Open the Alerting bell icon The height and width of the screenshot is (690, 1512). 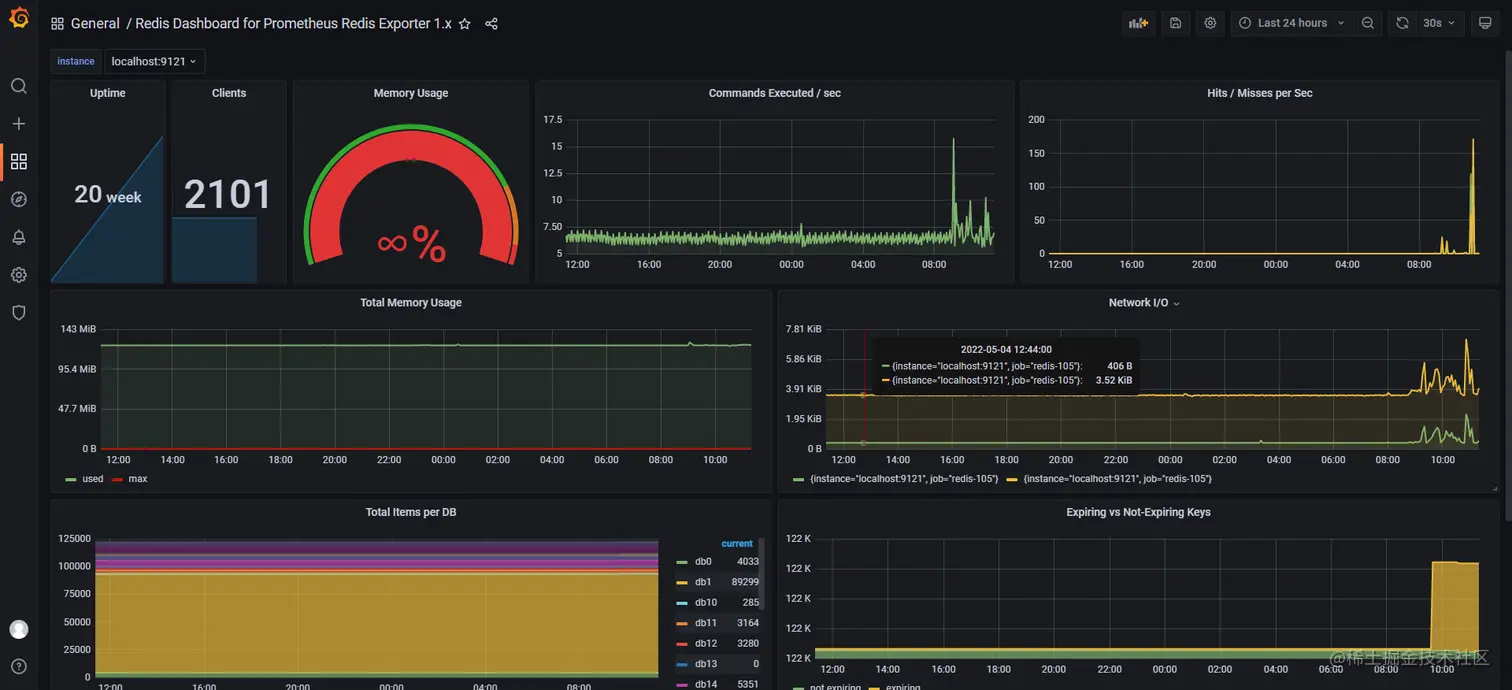[18, 237]
